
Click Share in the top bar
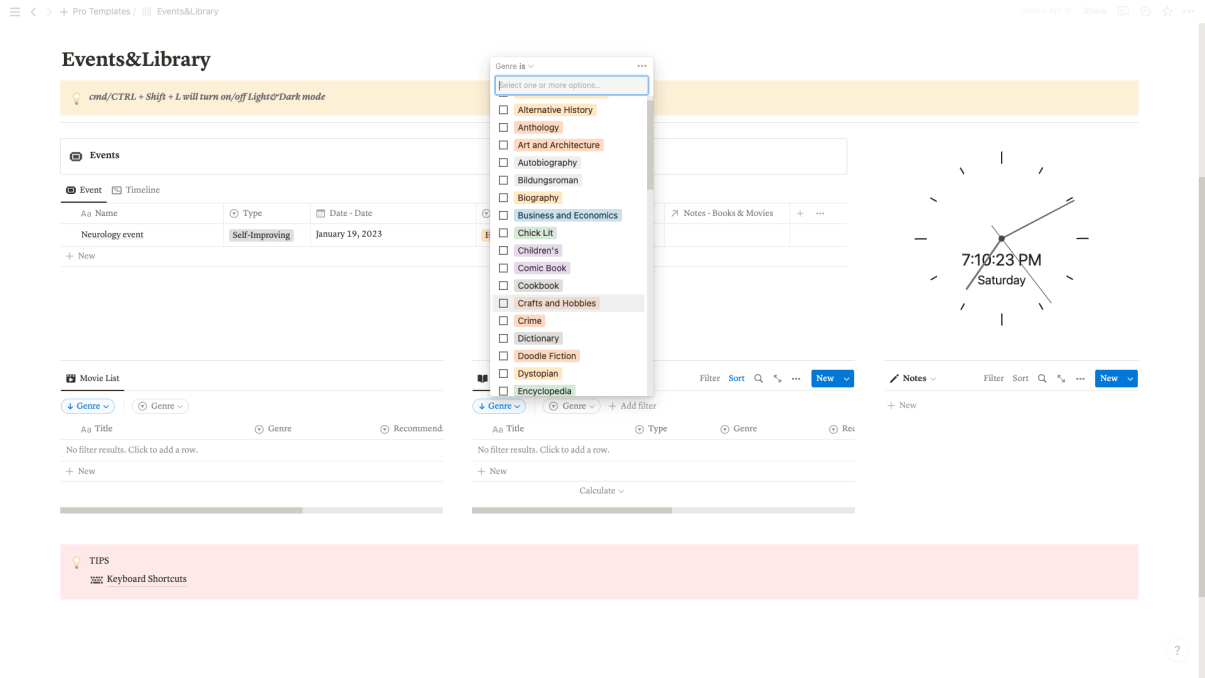point(1095,11)
